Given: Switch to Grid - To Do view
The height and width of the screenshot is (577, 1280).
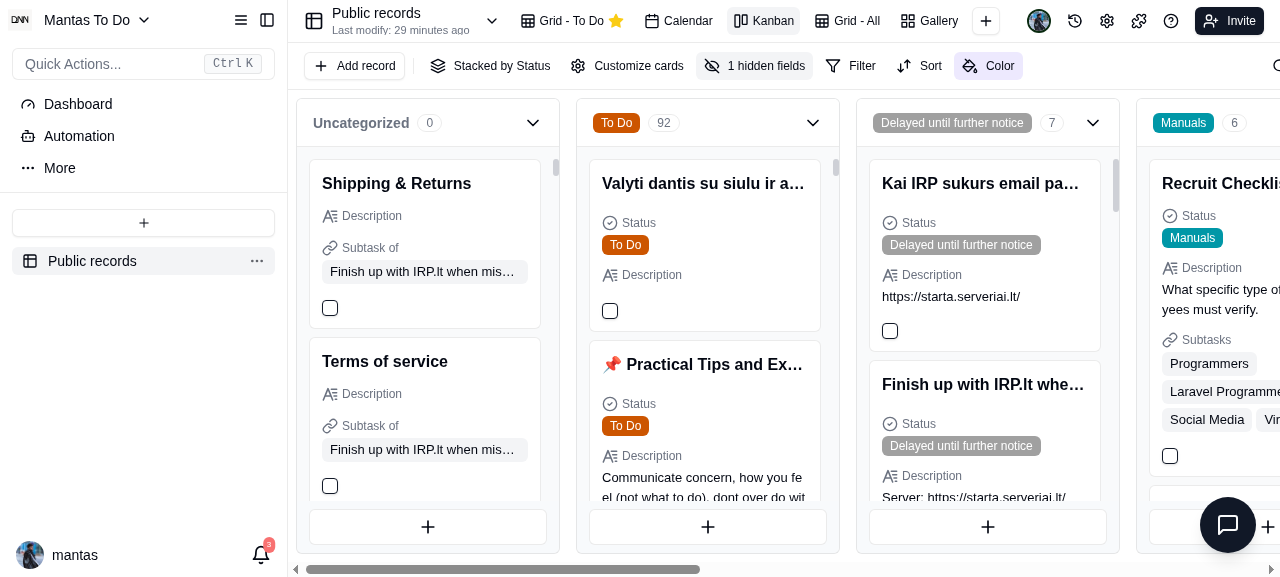Looking at the screenshot, I should (x=572, y=21).
